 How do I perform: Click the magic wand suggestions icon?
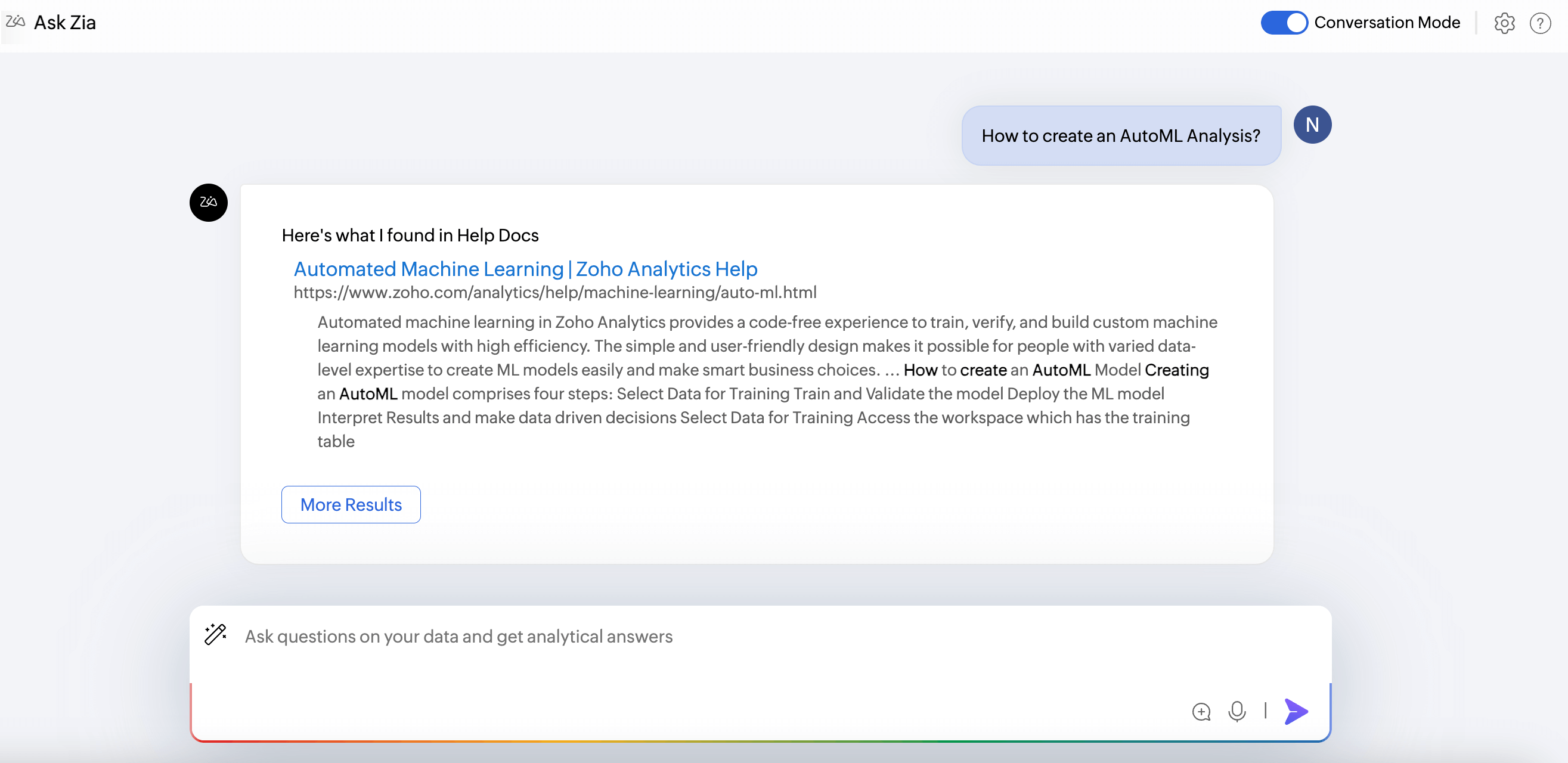click(215, 634)
